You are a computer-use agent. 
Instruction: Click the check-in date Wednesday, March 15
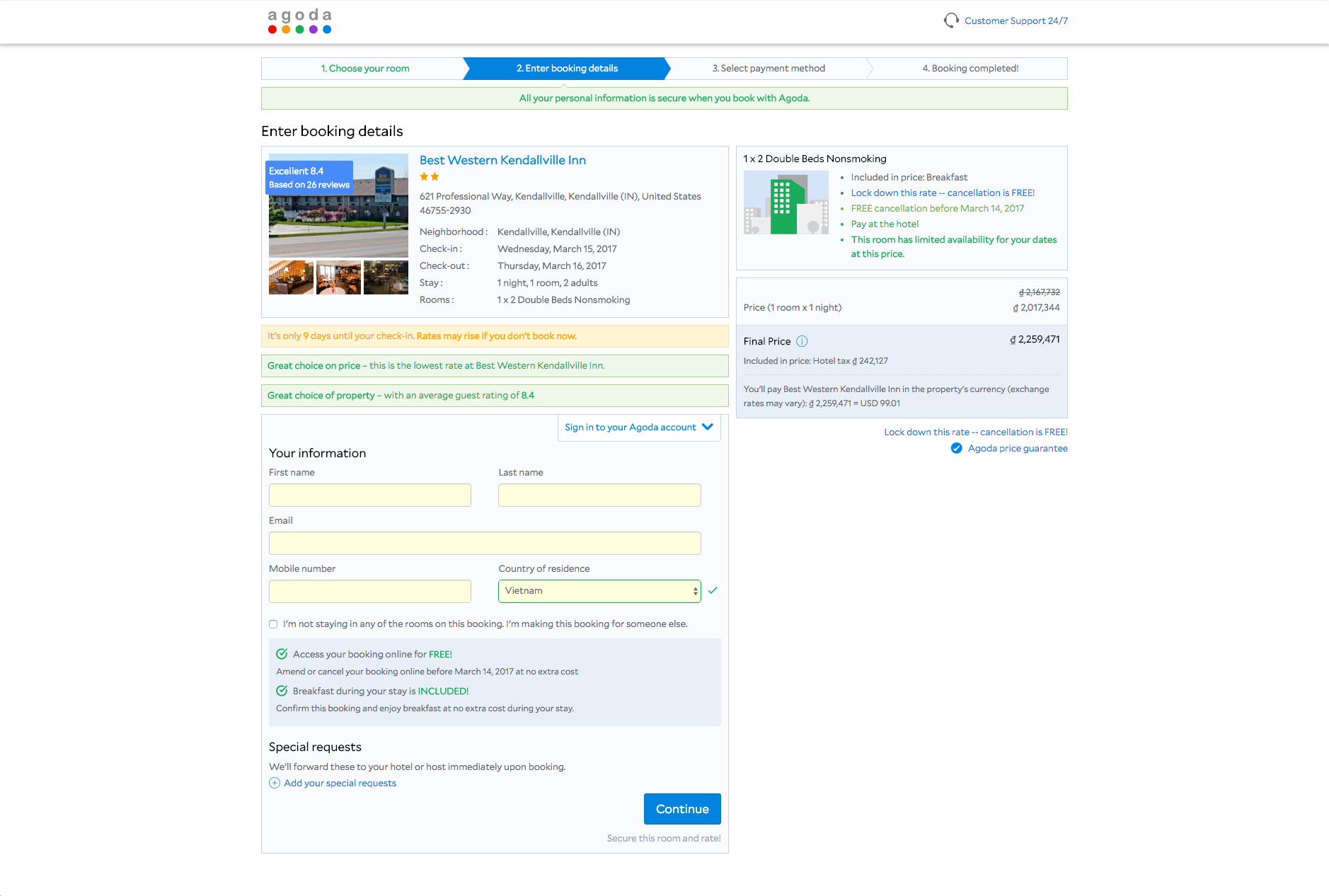coord(557,249)
